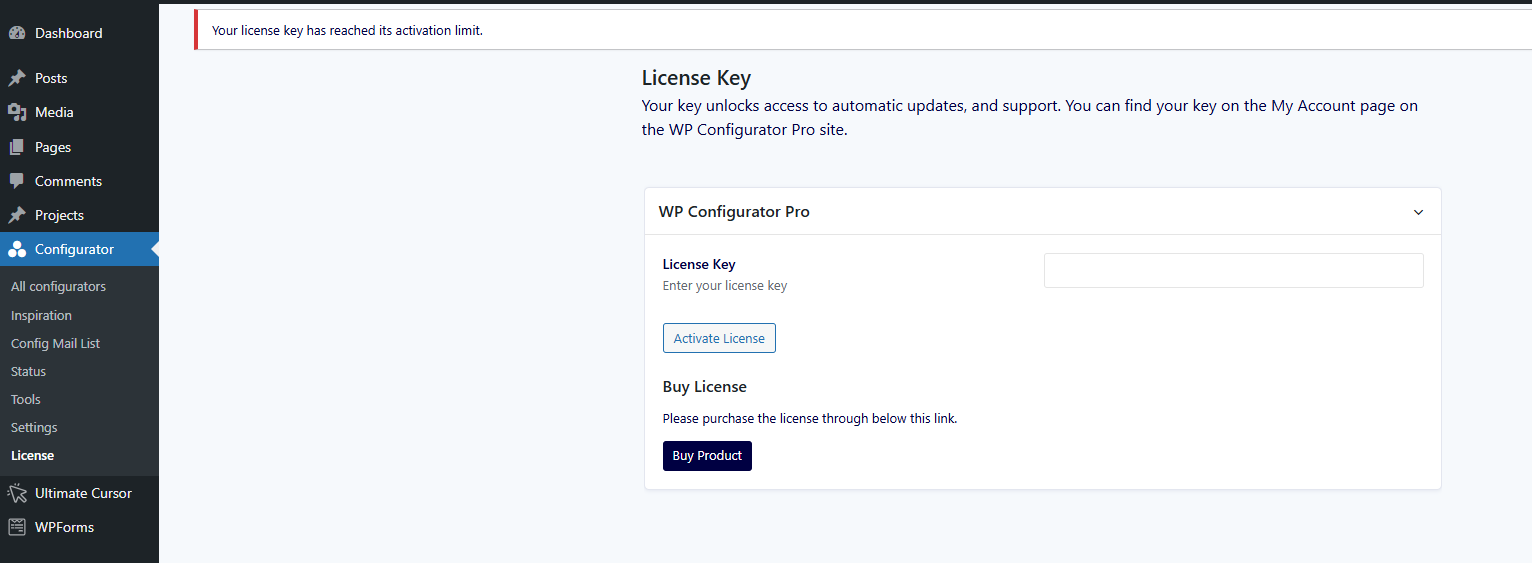The height and width of the screenshot is (563, 1532).
Task: Click 'Please purchase the license' text
Action: tap(810, 419)
